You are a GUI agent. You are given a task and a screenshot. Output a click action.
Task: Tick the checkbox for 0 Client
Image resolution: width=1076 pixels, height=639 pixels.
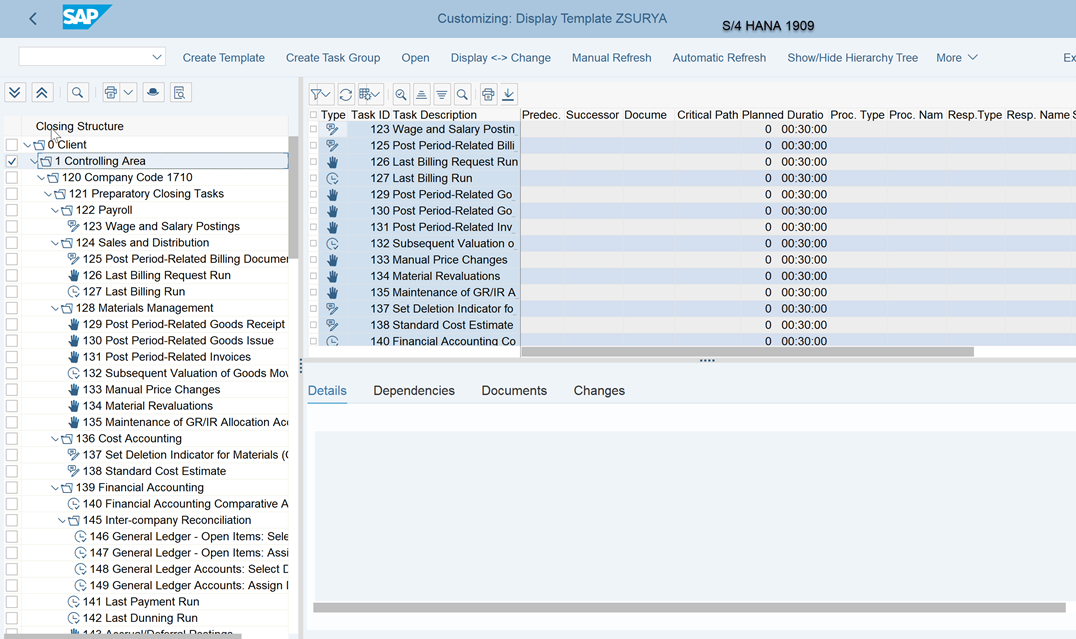[12, 145]
